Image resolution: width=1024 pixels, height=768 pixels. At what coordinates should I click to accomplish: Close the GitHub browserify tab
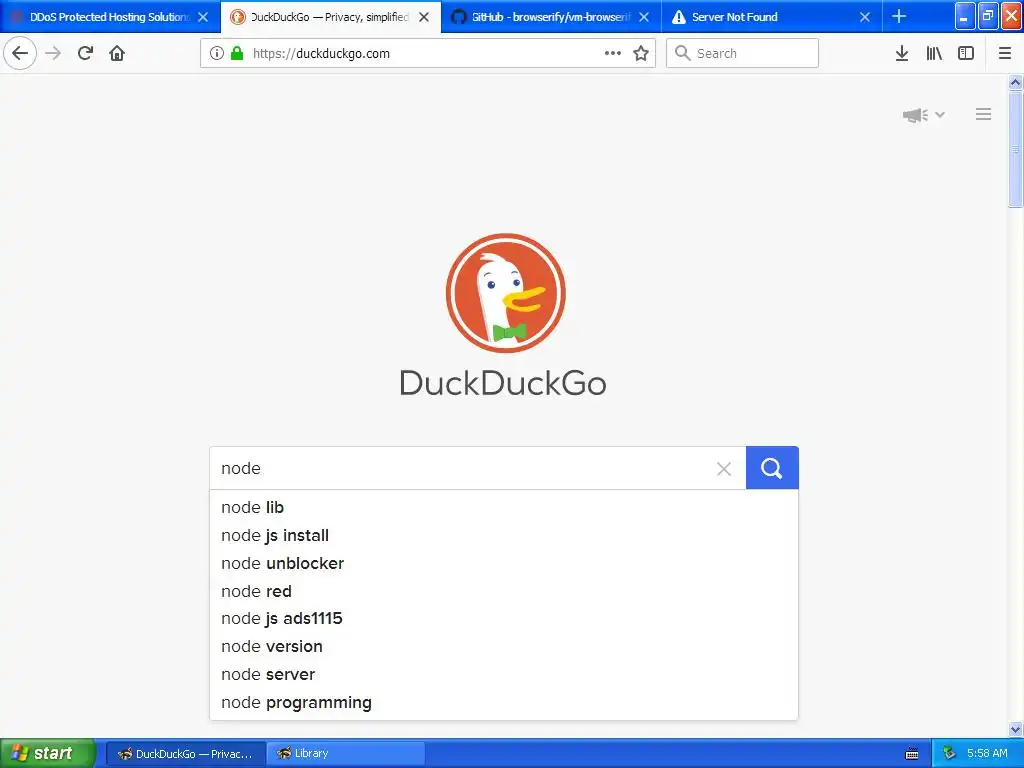click(644, 17)
